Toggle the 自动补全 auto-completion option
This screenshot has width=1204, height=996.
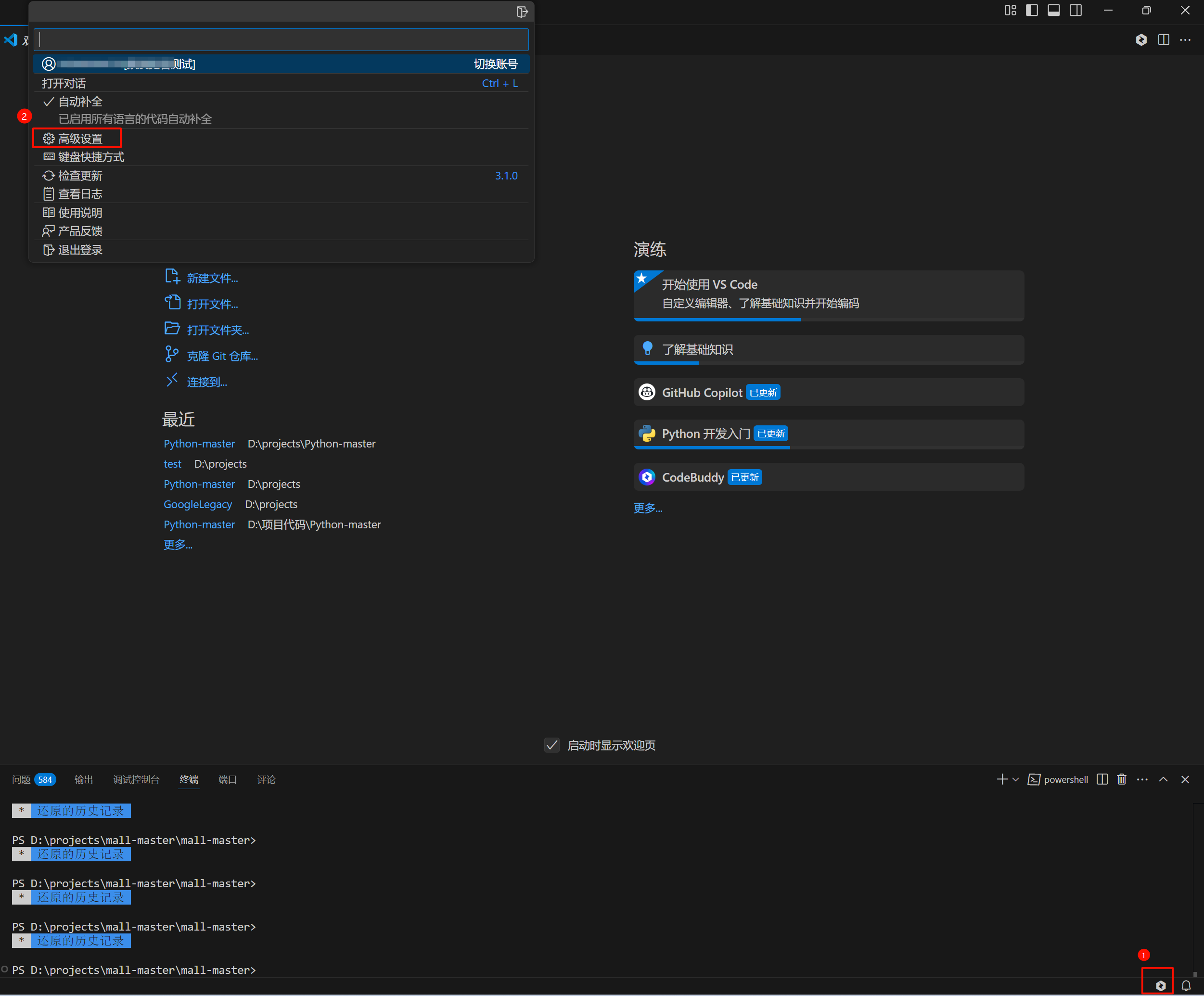click(80, 102)
